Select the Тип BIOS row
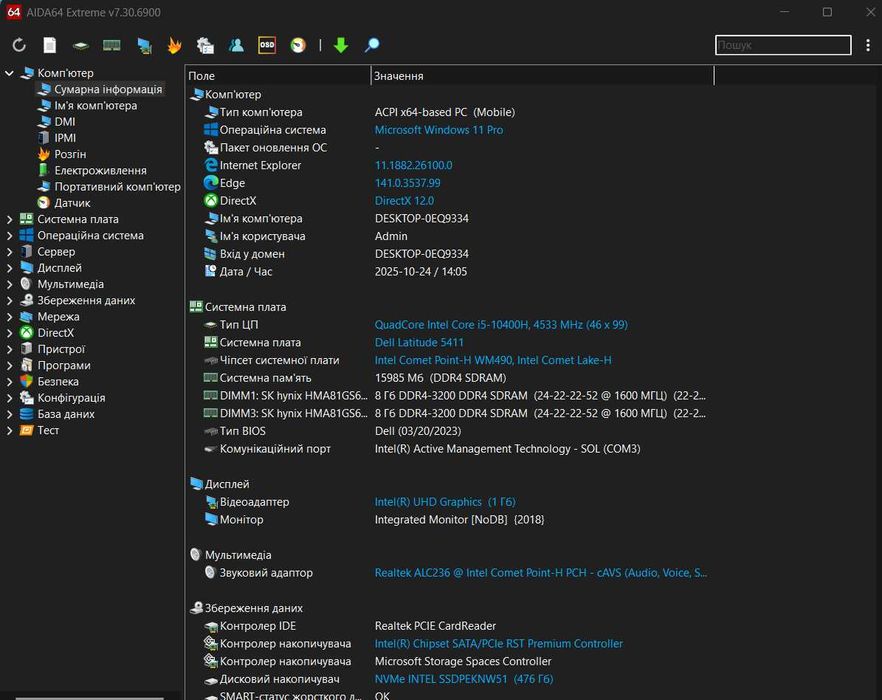This screenshot has width=882, height=700. tap(332, 431)
